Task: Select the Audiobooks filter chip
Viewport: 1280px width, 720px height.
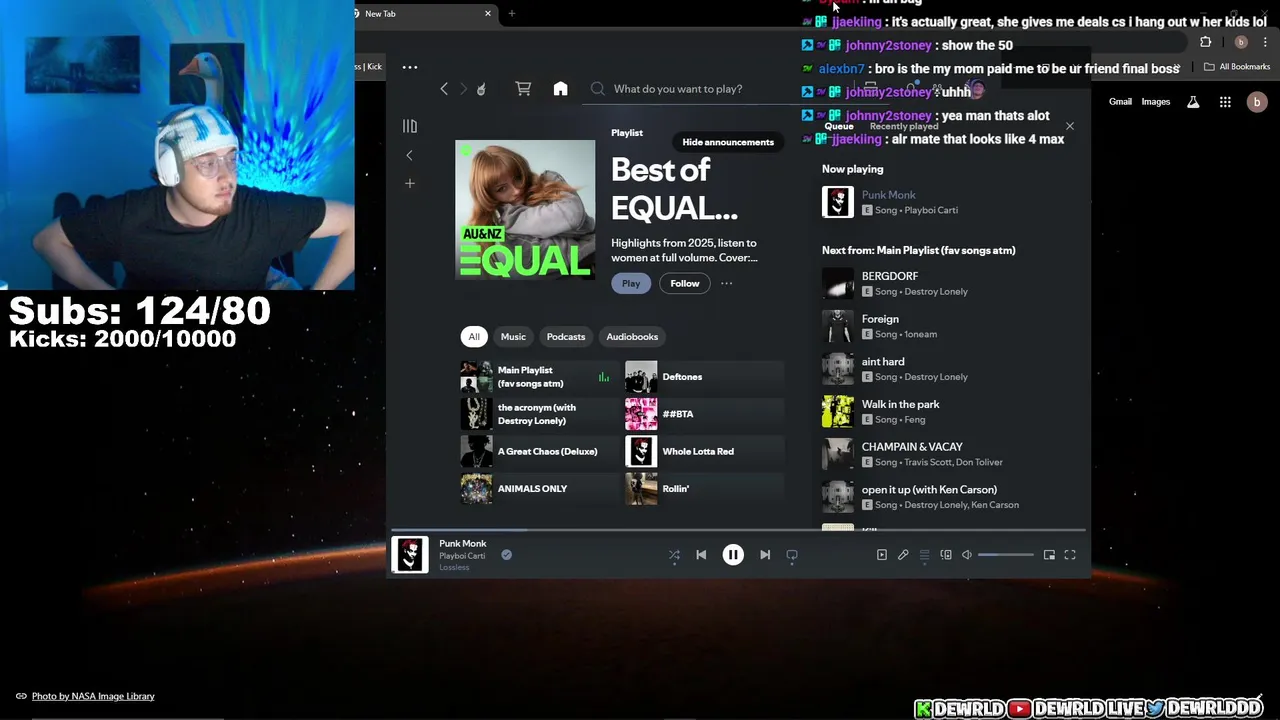Action: point(632,337)
